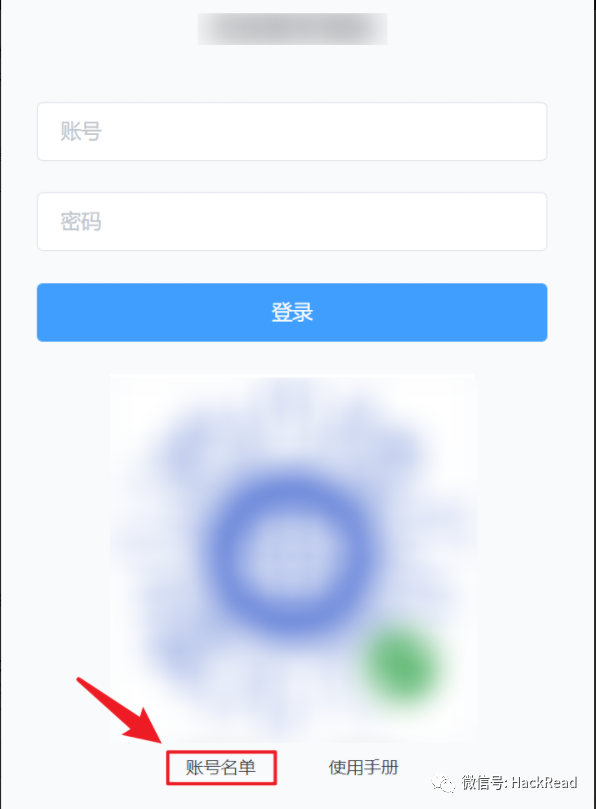Focus the 密码 password input field
The image size is (596, 809).
click(x=292, y=222)
